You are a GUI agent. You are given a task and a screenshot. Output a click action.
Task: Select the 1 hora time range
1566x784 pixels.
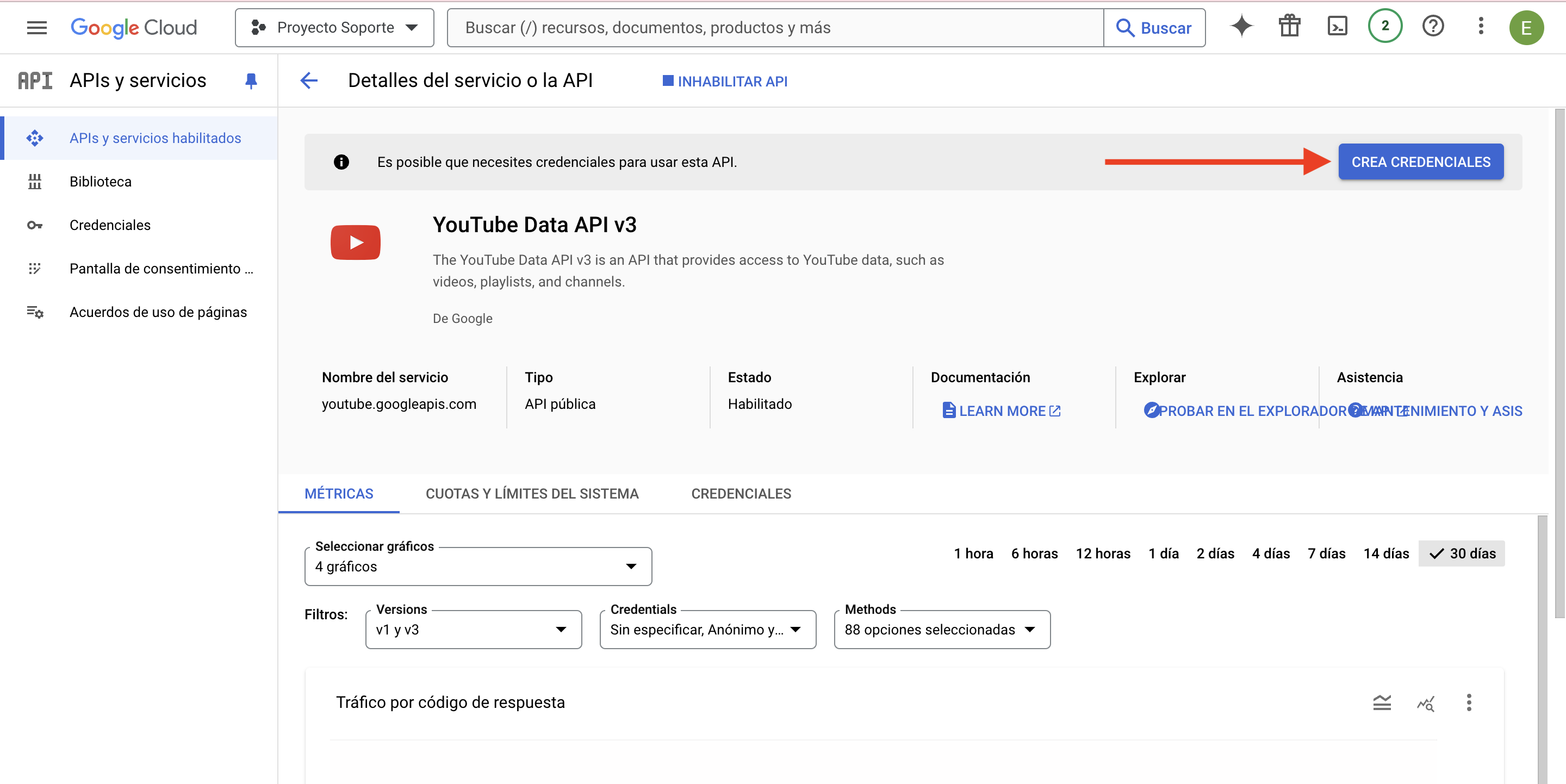(973, 553)
